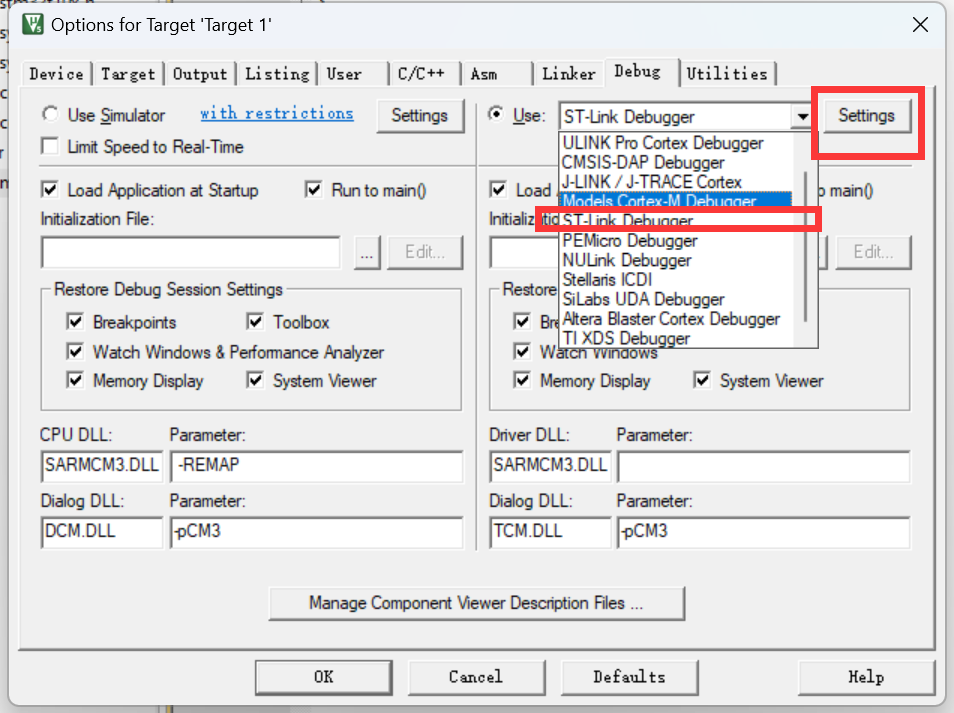Click the with restrictions link
This screenshot has height=713, width=954.
277,113
